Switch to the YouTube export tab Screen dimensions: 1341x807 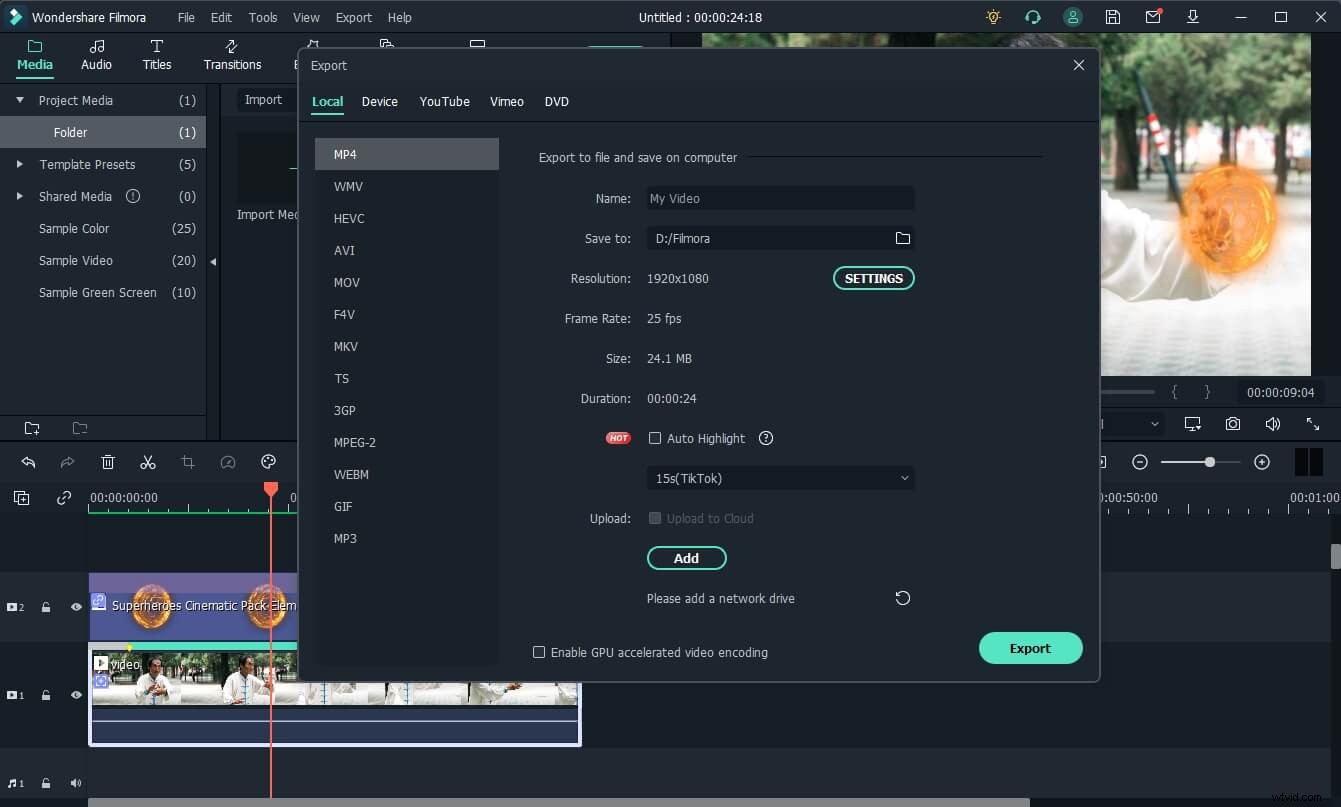[444, 101]
